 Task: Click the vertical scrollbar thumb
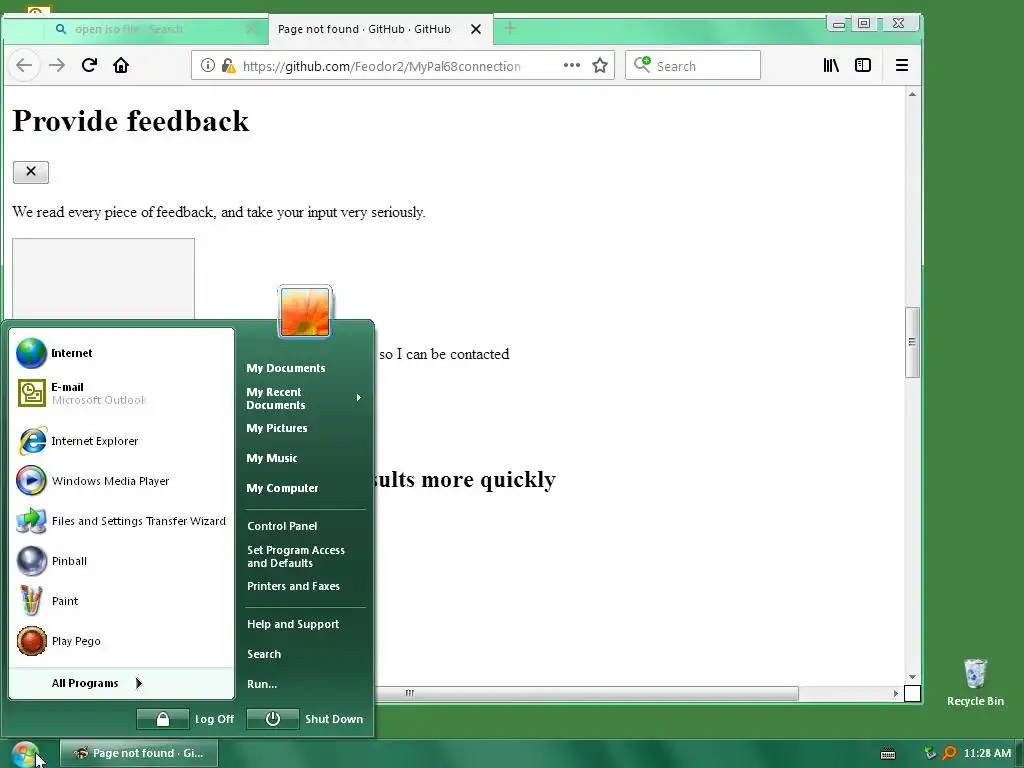pos(912,342)
